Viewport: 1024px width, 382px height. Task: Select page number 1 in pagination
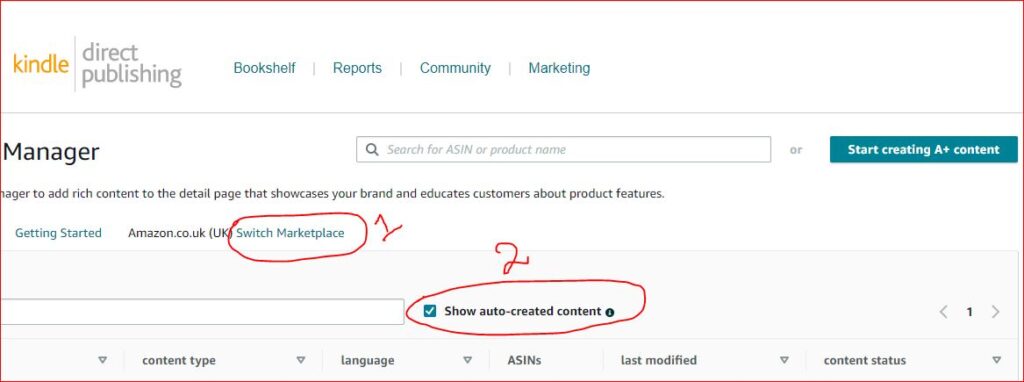coord(970,312)
